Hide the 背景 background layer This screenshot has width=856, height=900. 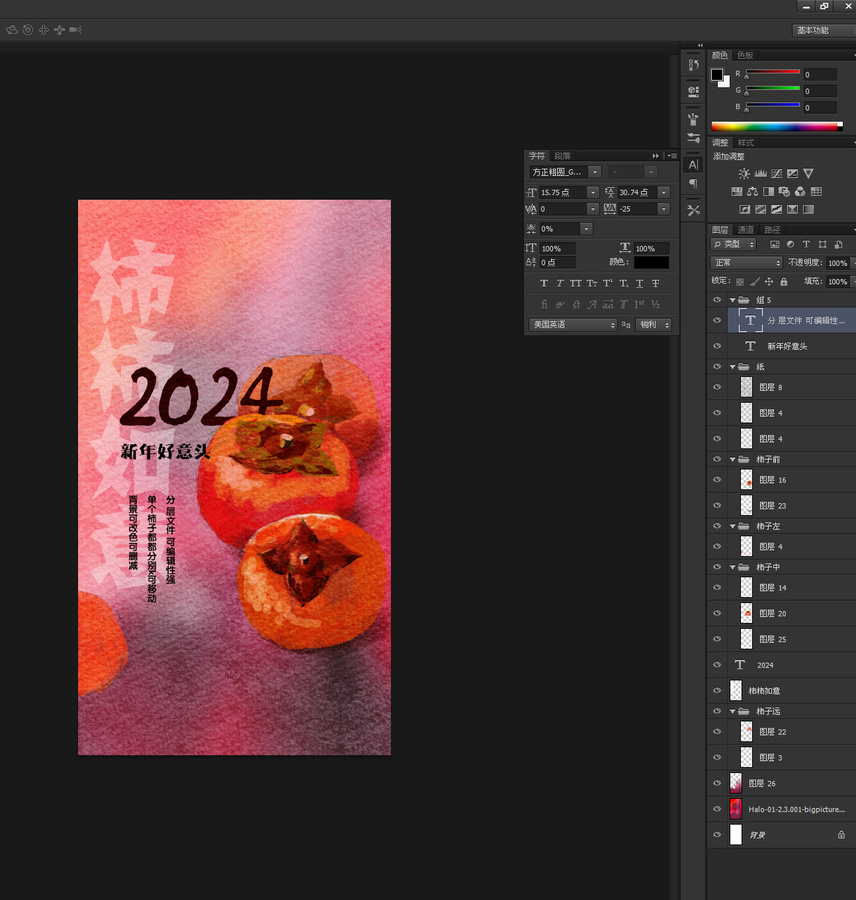point(717,835)
